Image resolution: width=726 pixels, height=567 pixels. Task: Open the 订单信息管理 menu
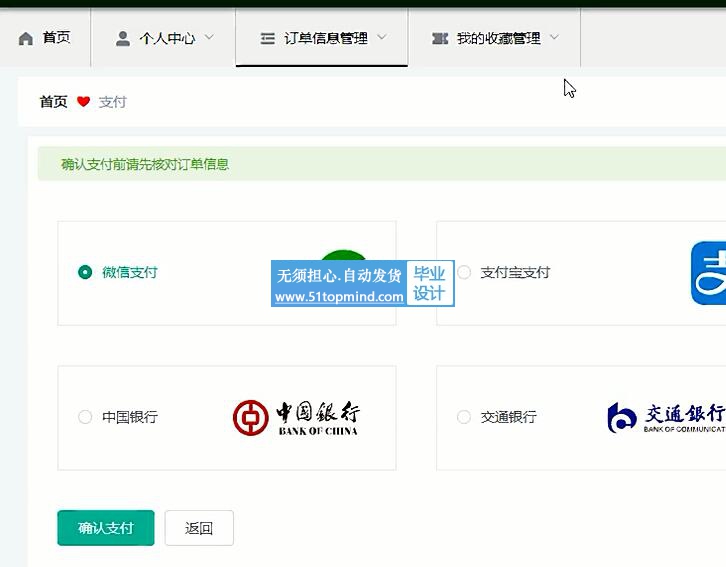(x=322, y=37)
